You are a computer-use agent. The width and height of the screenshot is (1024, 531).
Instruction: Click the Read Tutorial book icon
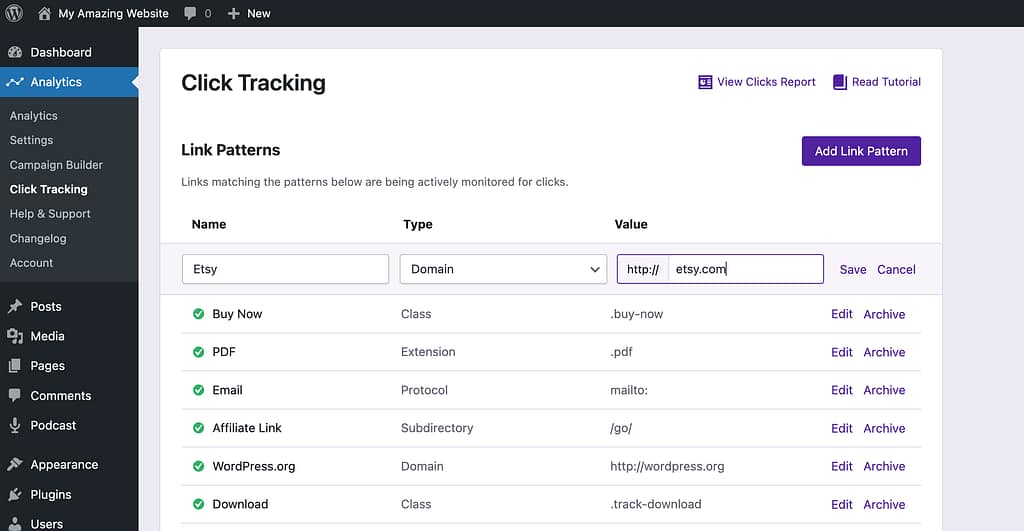tap(840, 82)
